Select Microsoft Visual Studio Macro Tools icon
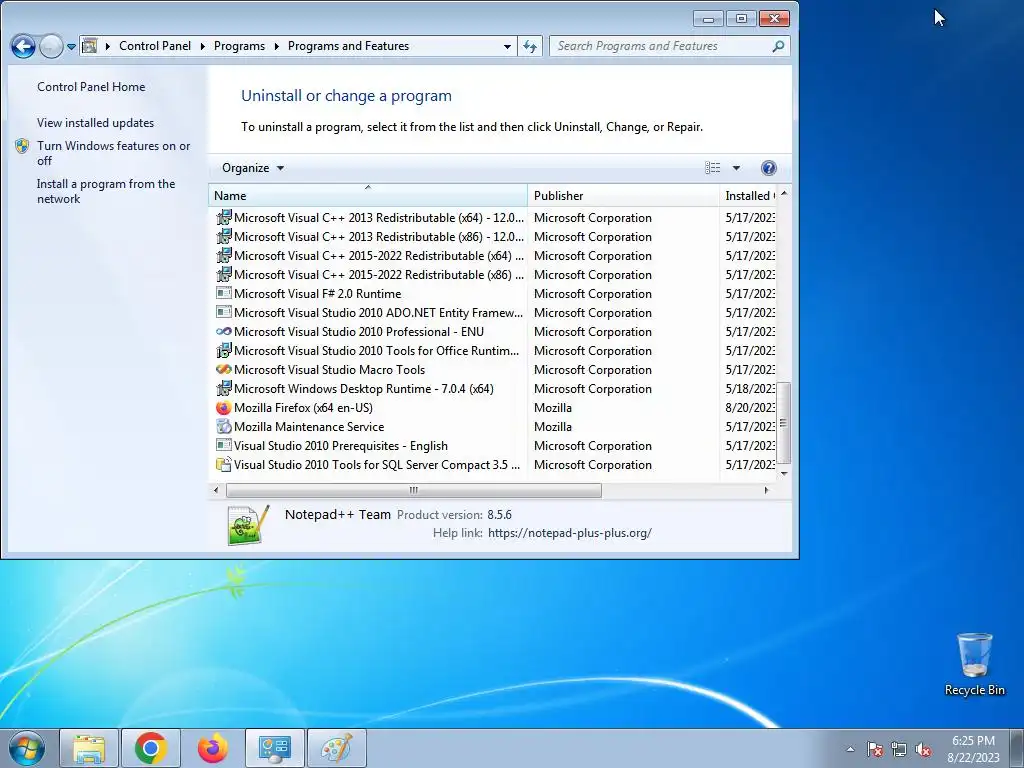 (223, 369)
